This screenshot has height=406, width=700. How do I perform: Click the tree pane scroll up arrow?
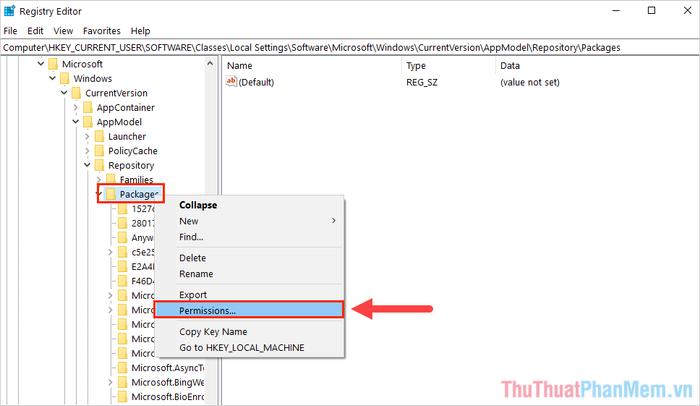pos(210,64)
